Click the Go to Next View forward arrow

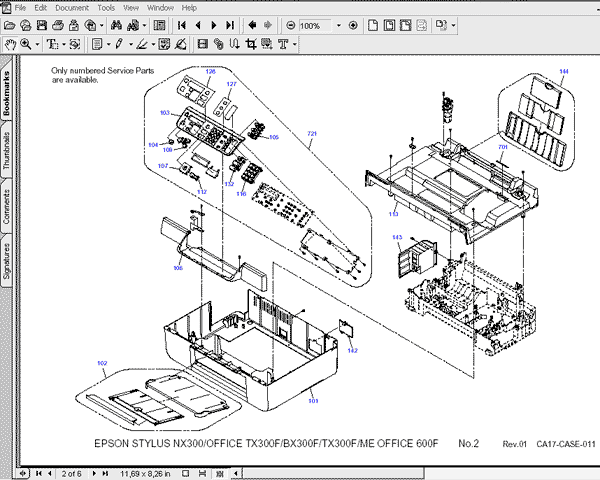point(268,26)
